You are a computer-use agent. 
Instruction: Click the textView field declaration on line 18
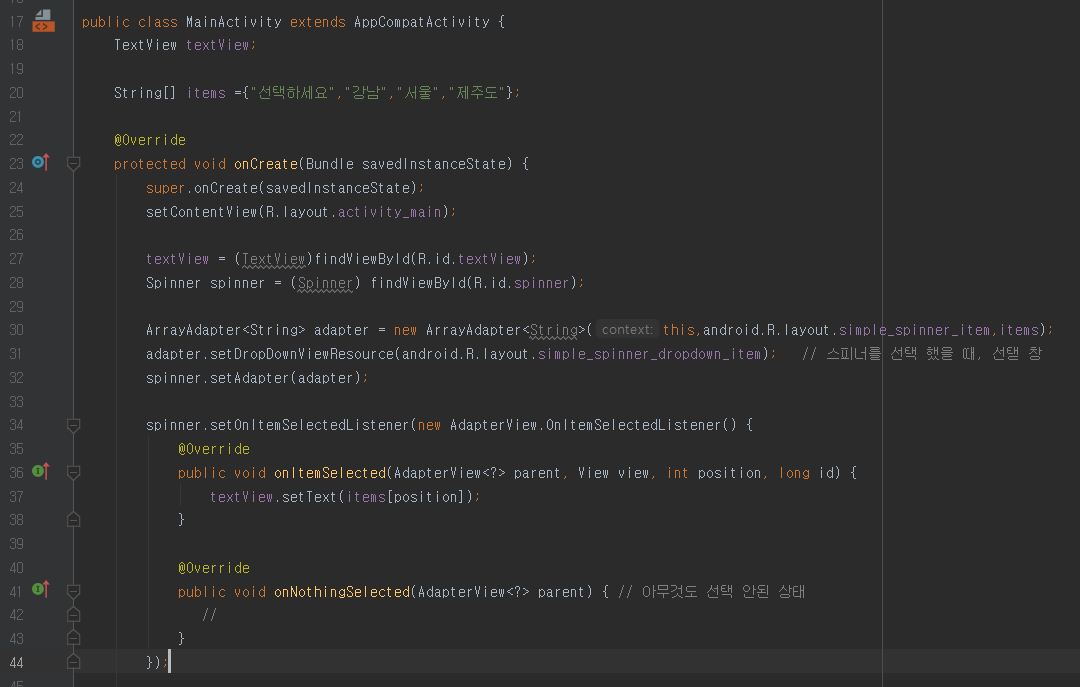point(218,45)
